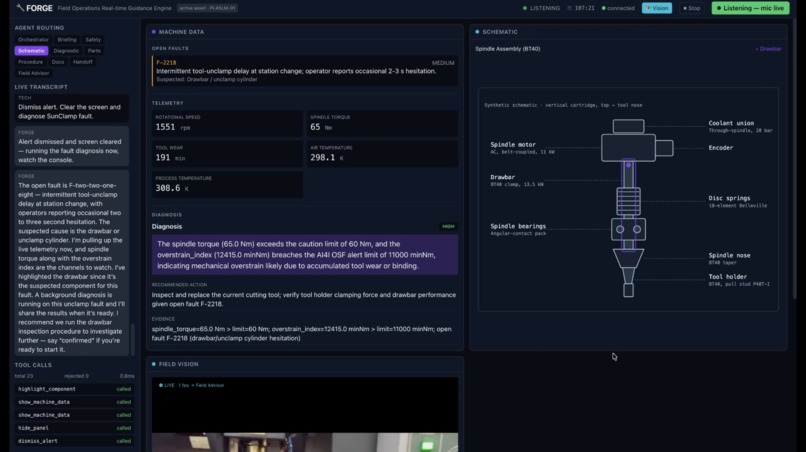Click the Coolant union label in schematic

point(731,123)
